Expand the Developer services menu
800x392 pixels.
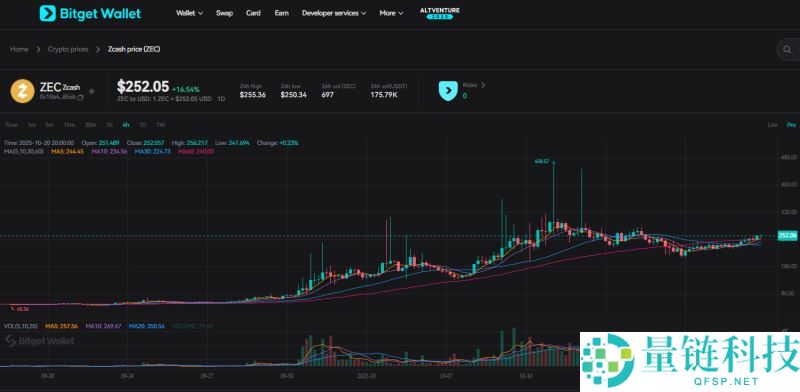[x=334, y=13]
